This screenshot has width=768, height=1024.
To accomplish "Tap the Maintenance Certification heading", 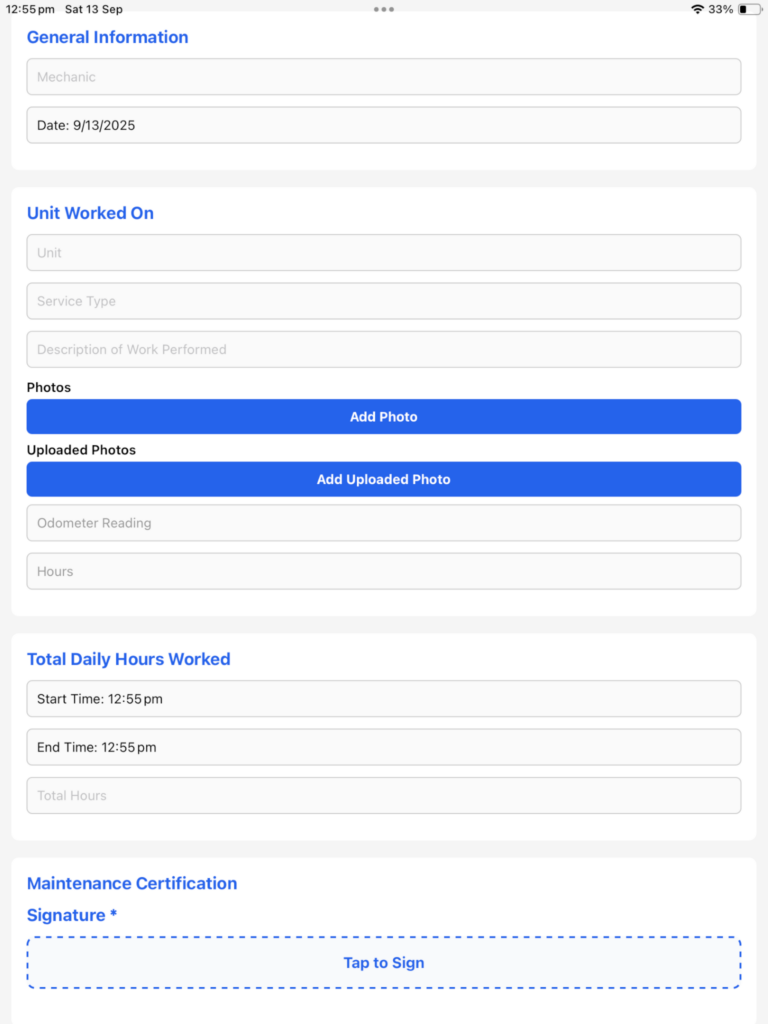I will (132, 883).
